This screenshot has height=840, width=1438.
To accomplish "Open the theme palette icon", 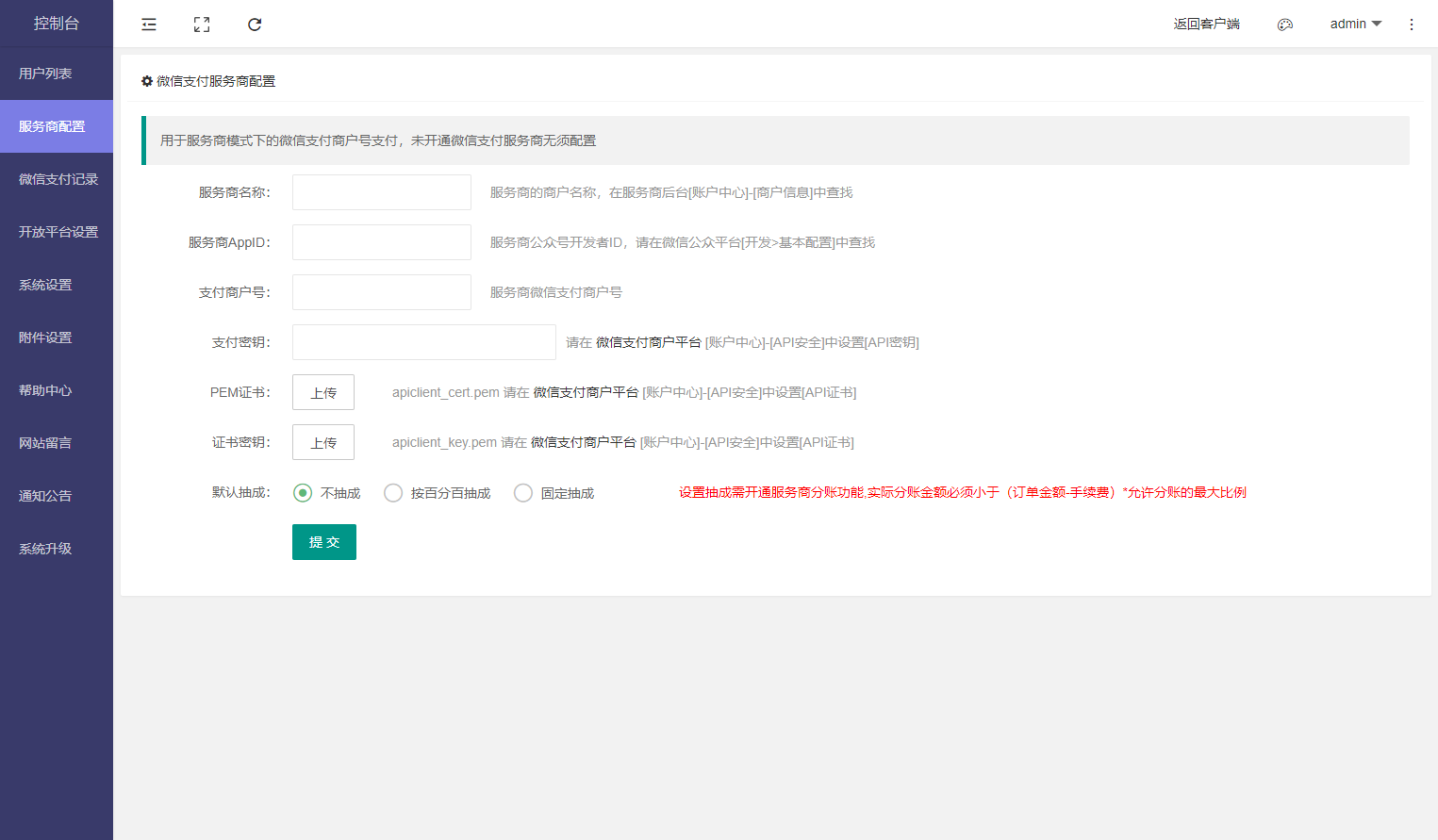I will click(1284, 25).
